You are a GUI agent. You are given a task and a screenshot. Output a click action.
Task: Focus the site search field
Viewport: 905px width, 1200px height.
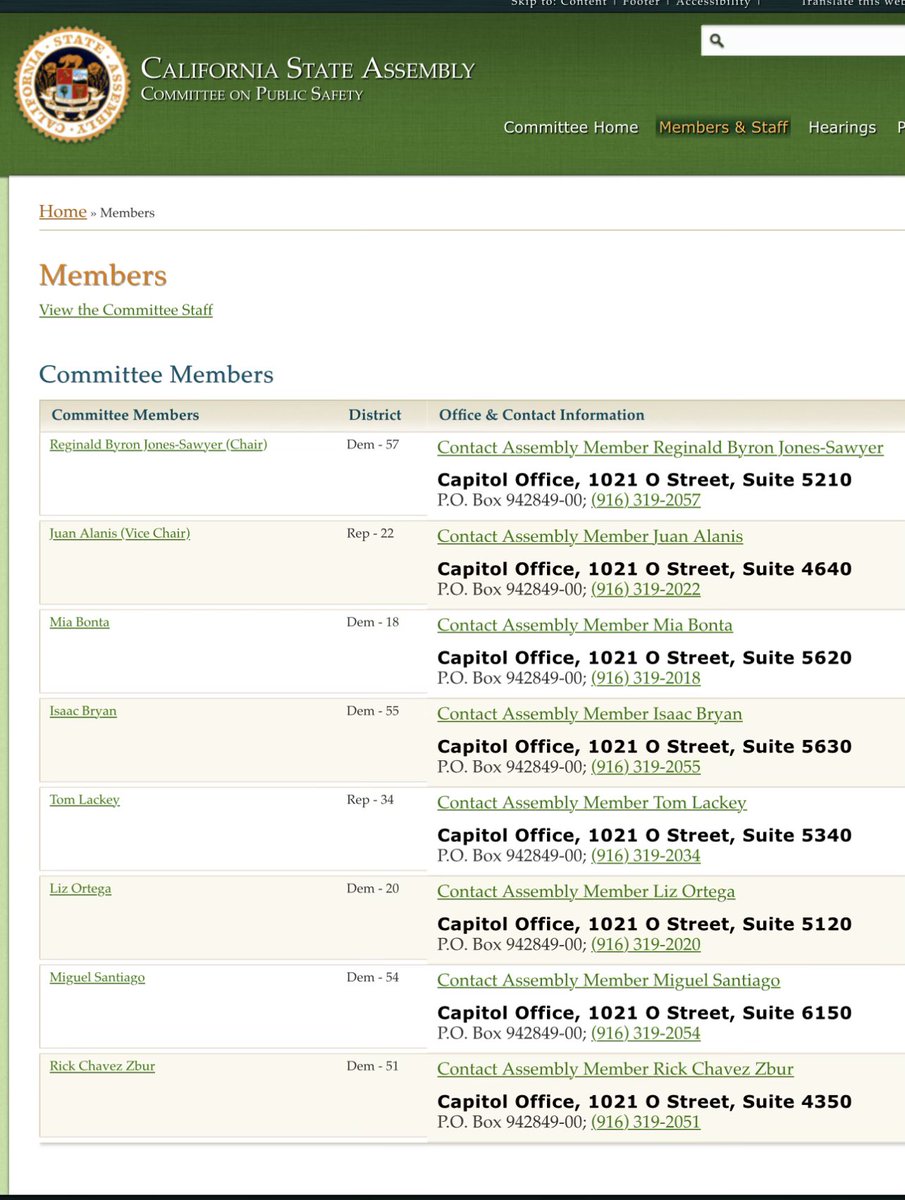803,41
